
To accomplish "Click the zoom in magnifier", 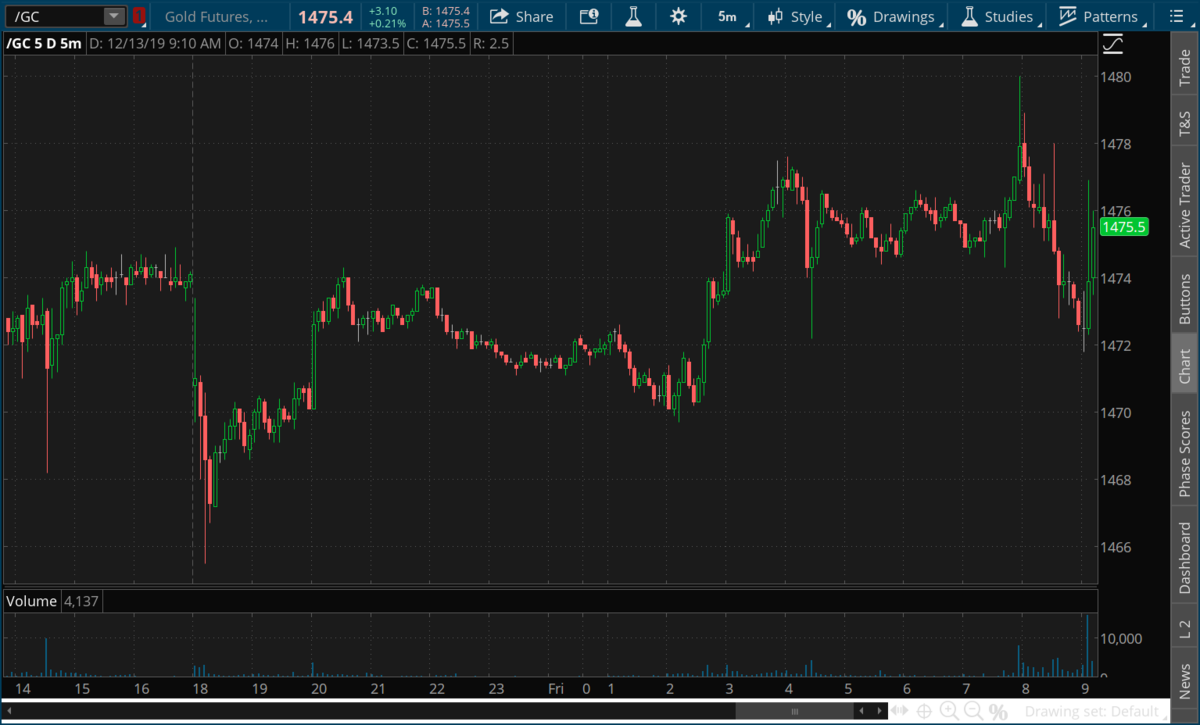I will [x=948, y=711].
